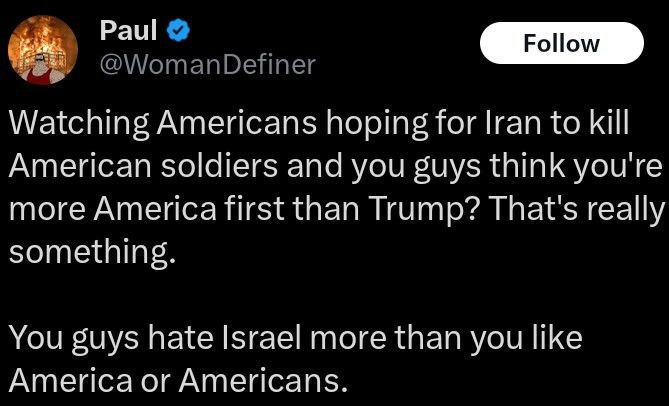Click the word "something." in the tweet
The height and width of the screenshot is (406, 669).
93,251
